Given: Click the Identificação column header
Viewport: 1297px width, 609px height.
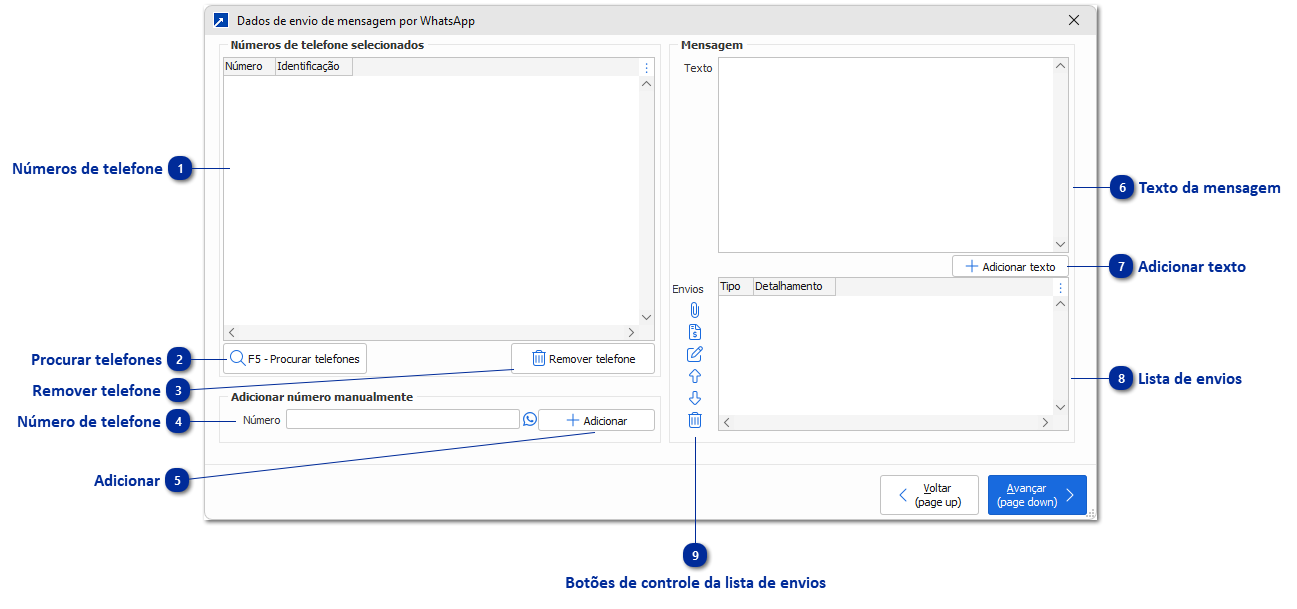Looking at the screenshot, I should point(313,67).
